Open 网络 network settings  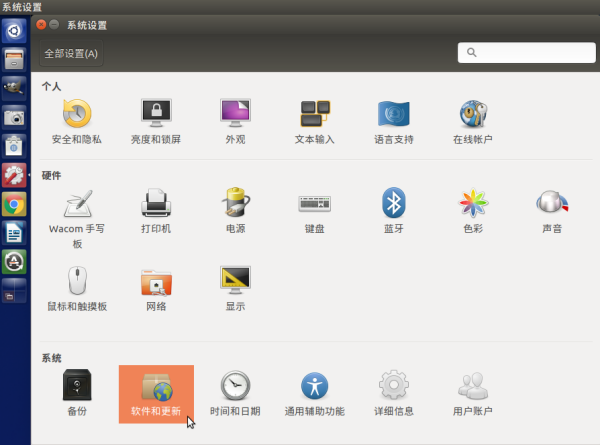156,289
